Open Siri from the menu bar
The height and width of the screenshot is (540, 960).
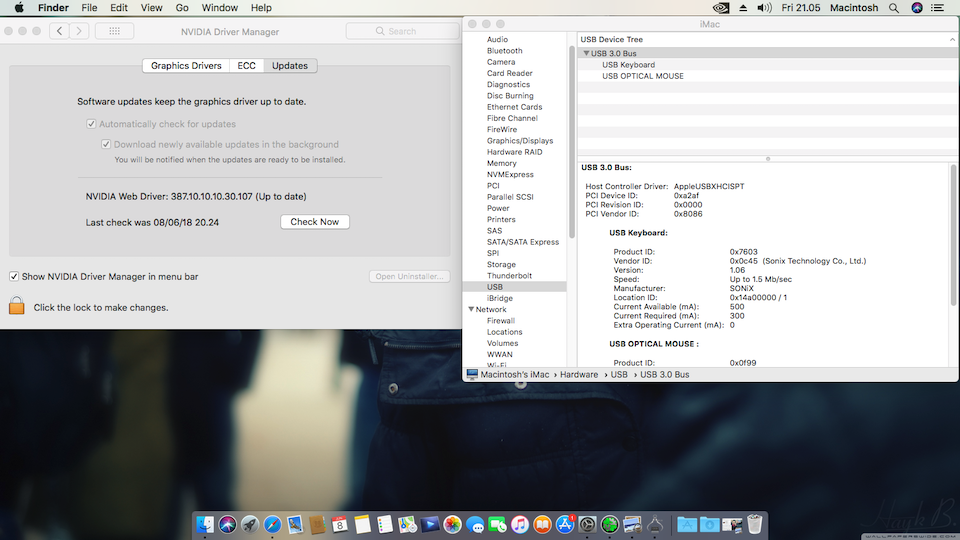click(x=918, y=8)
